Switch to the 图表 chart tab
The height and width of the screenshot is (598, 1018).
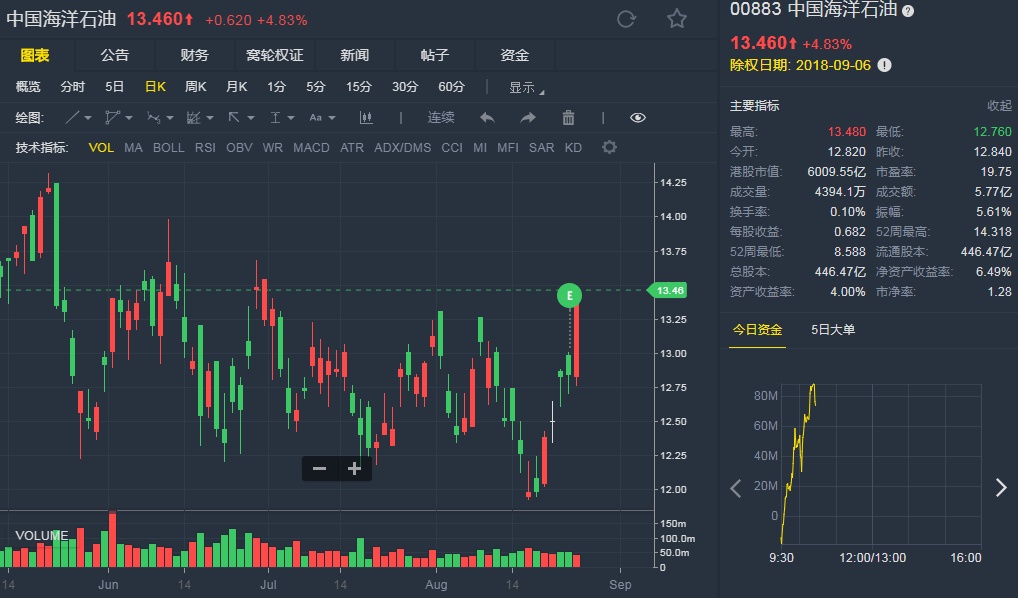pos(35,55)
